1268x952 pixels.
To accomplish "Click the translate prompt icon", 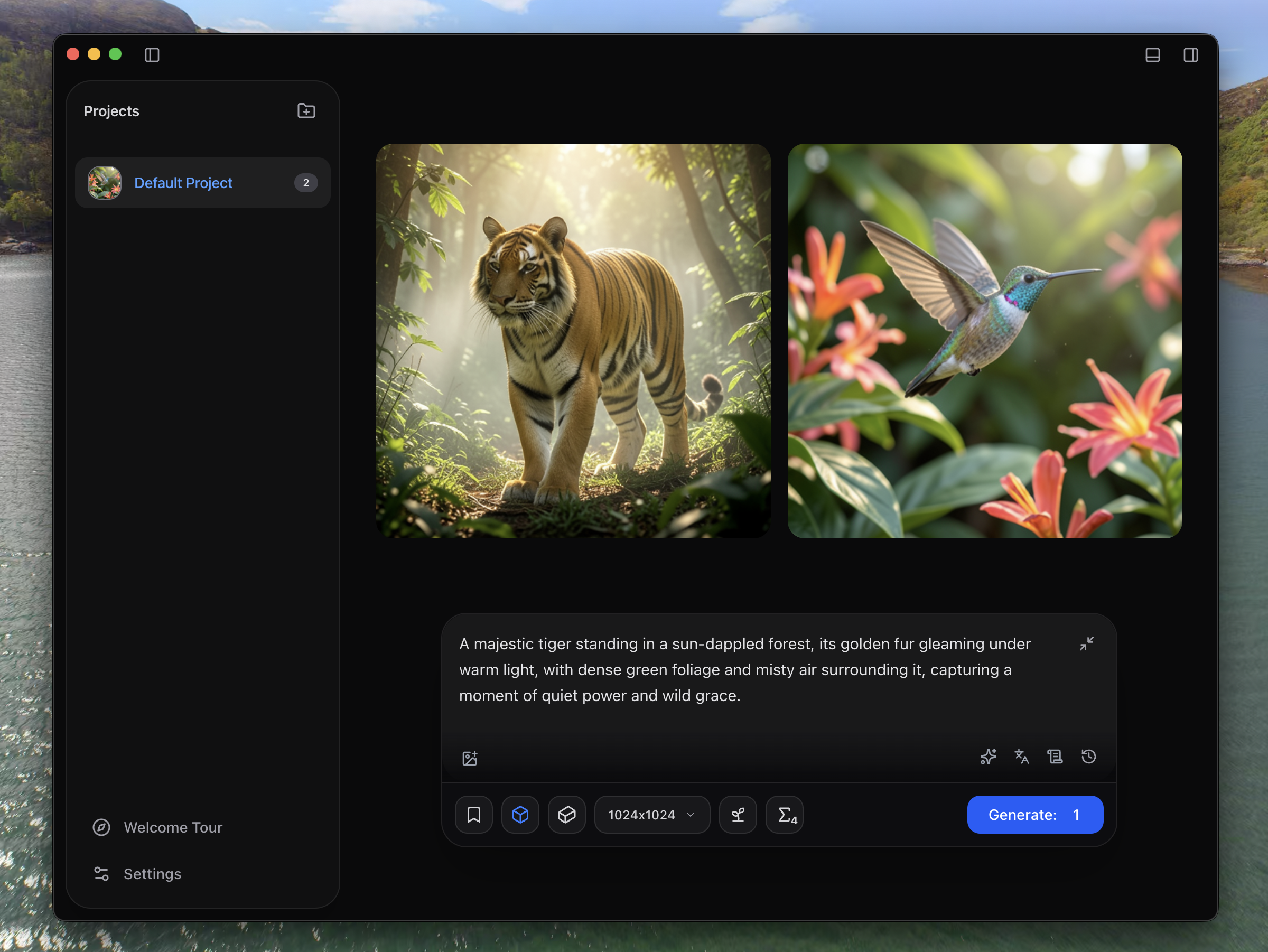I will [1021, 757].
